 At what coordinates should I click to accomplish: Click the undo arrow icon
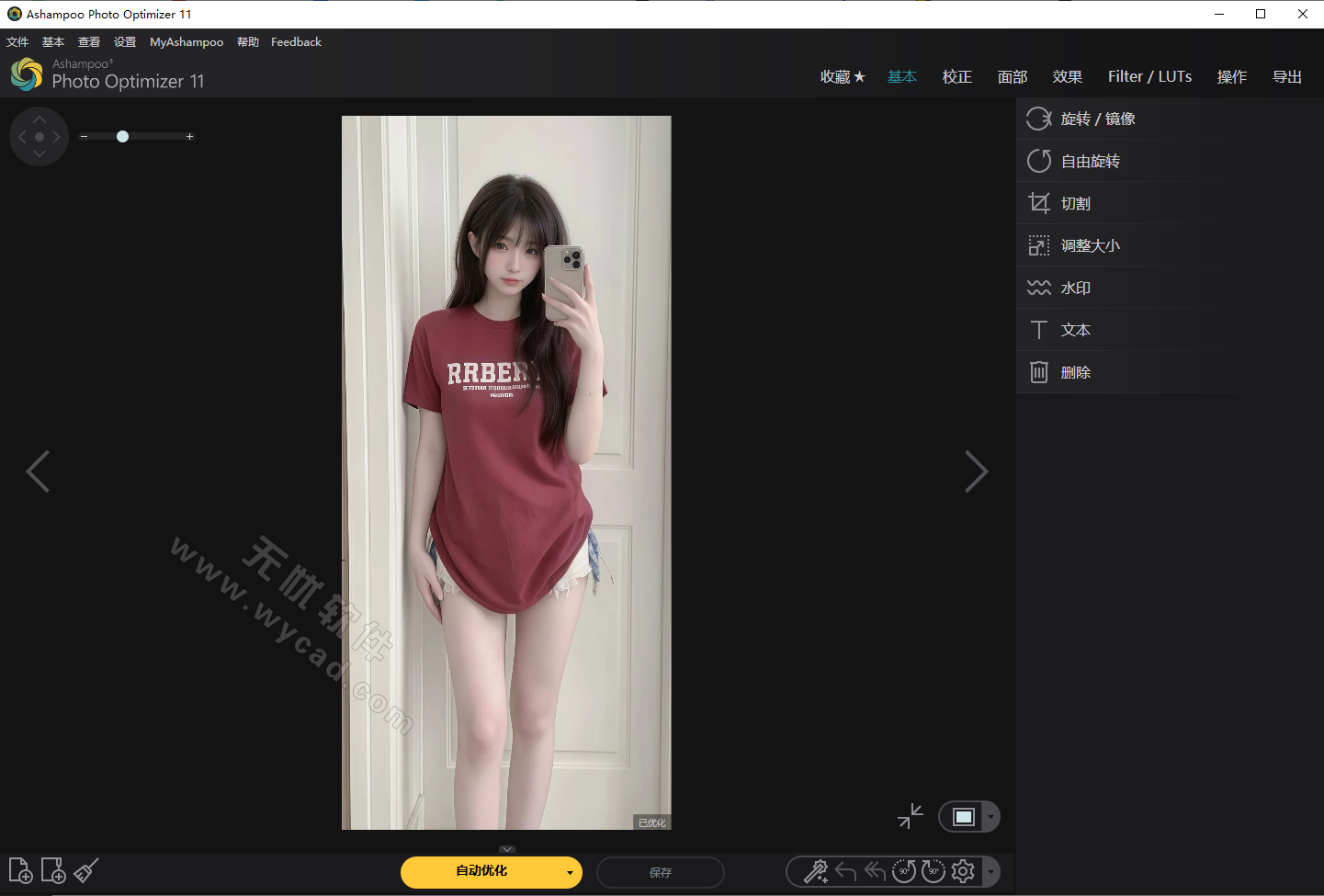point(845,871)
